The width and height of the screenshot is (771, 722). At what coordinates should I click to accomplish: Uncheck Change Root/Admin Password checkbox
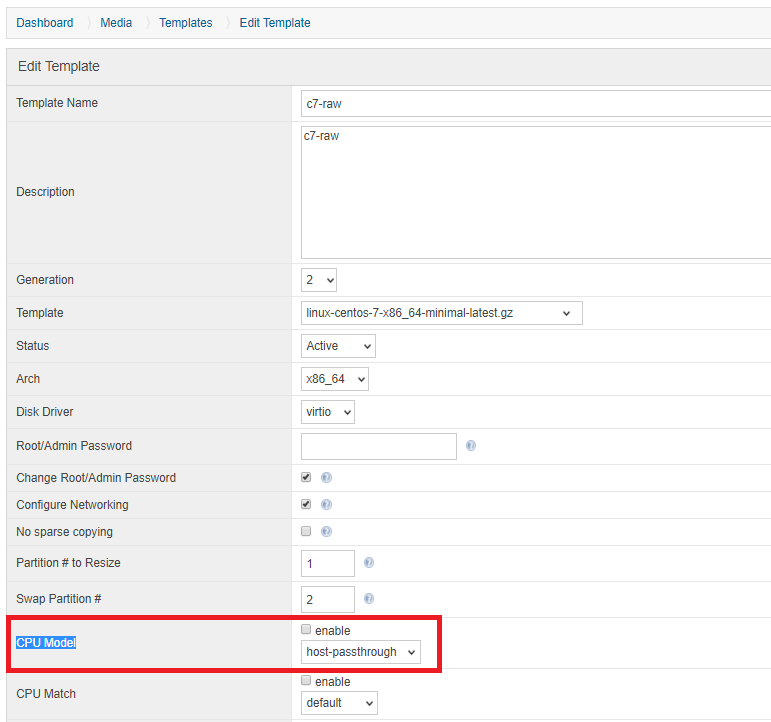(x=306, y=478)
